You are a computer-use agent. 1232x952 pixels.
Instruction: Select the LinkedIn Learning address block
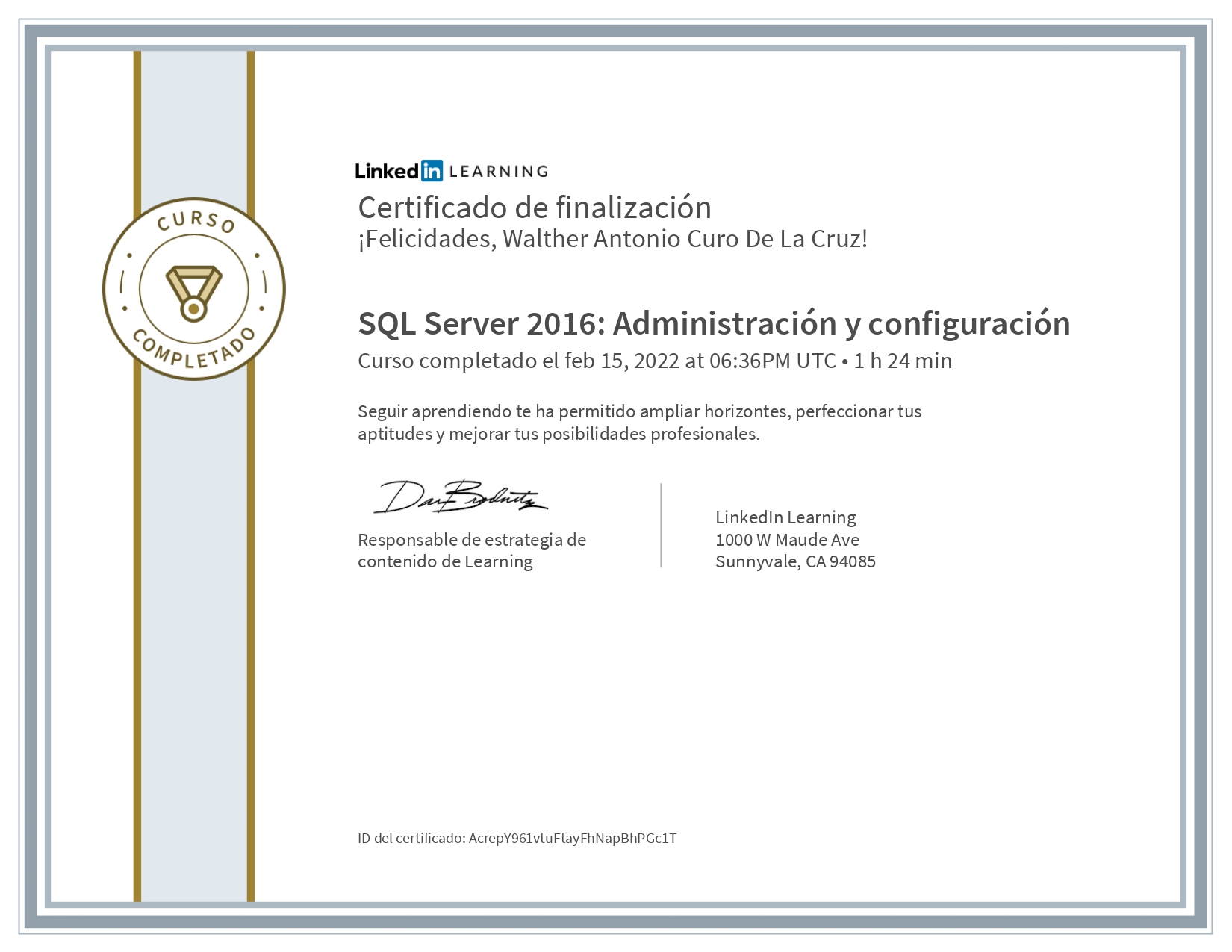pos(796,539)
